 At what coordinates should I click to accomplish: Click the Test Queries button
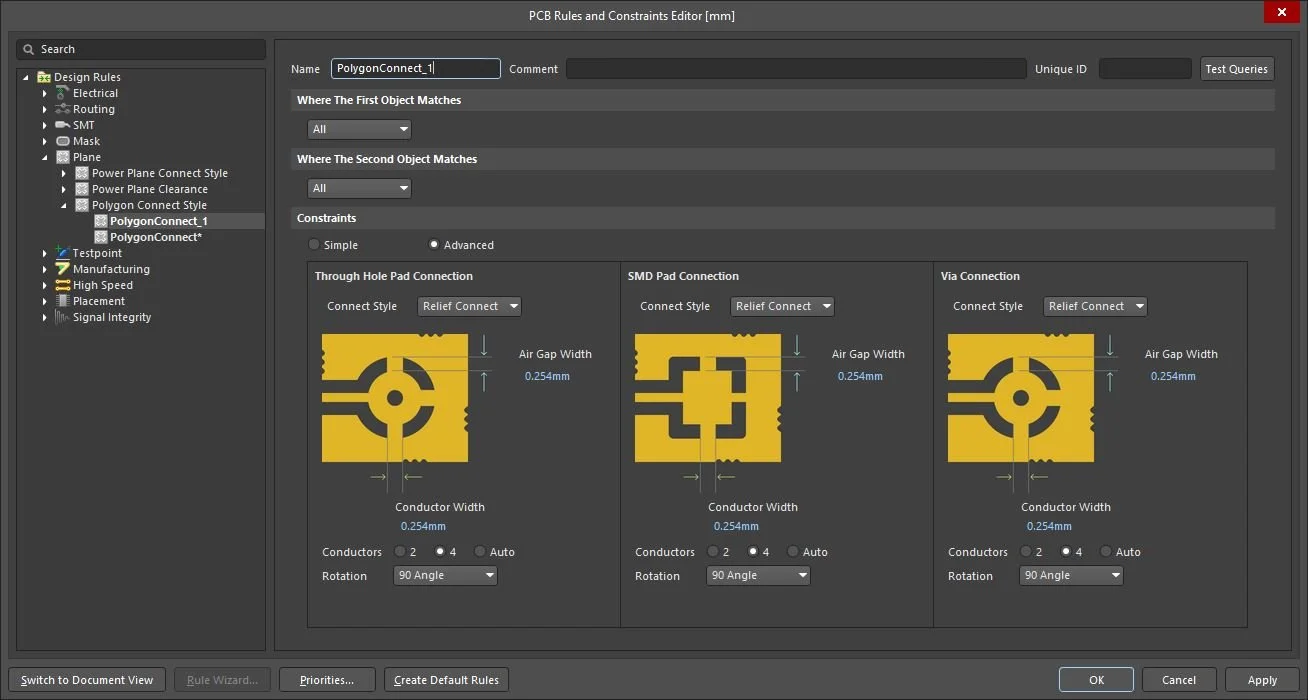click(1237, 68)
